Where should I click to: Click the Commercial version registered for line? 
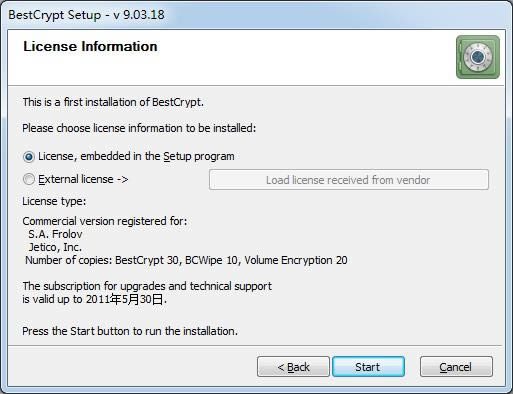105,221
